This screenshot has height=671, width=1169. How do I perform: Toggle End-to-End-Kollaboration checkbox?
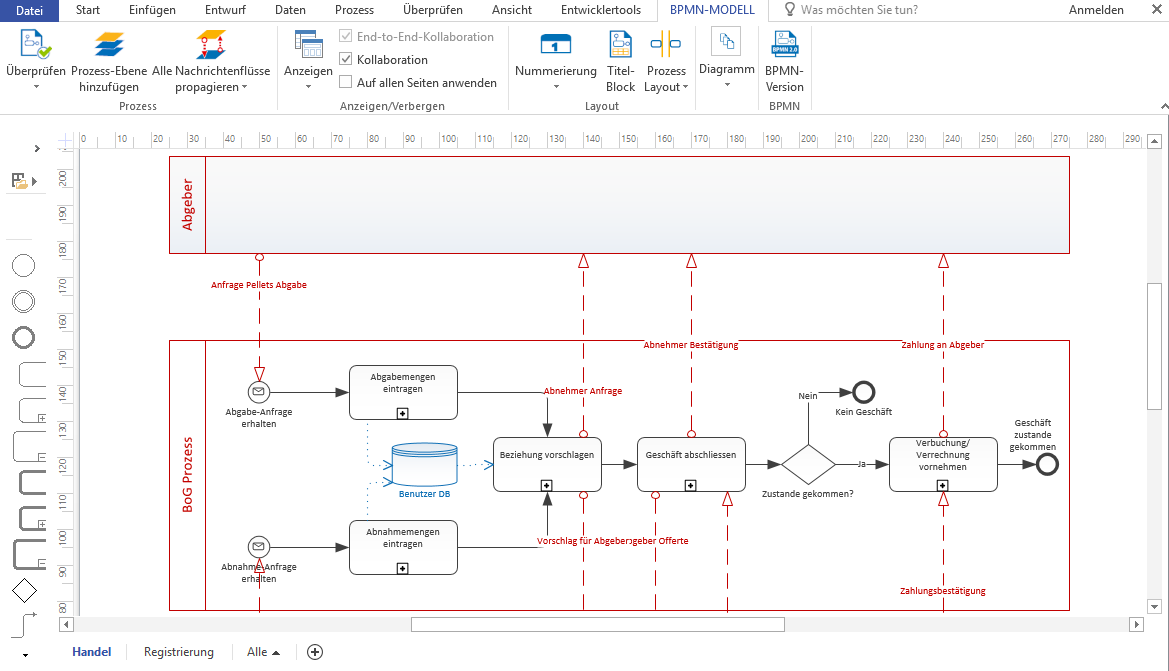pos(346,37)
